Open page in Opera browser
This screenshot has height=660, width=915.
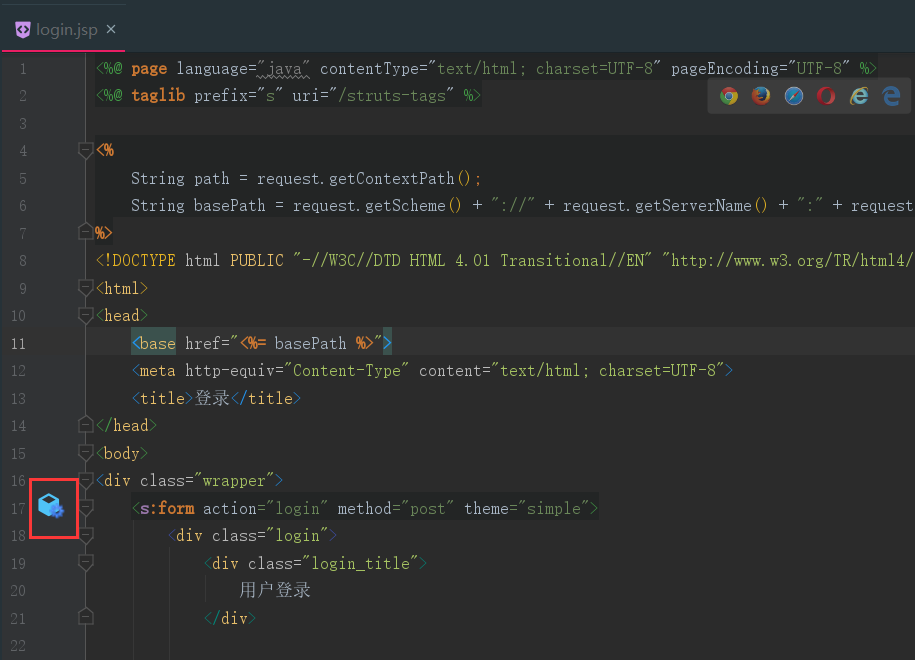click(826, 96)
